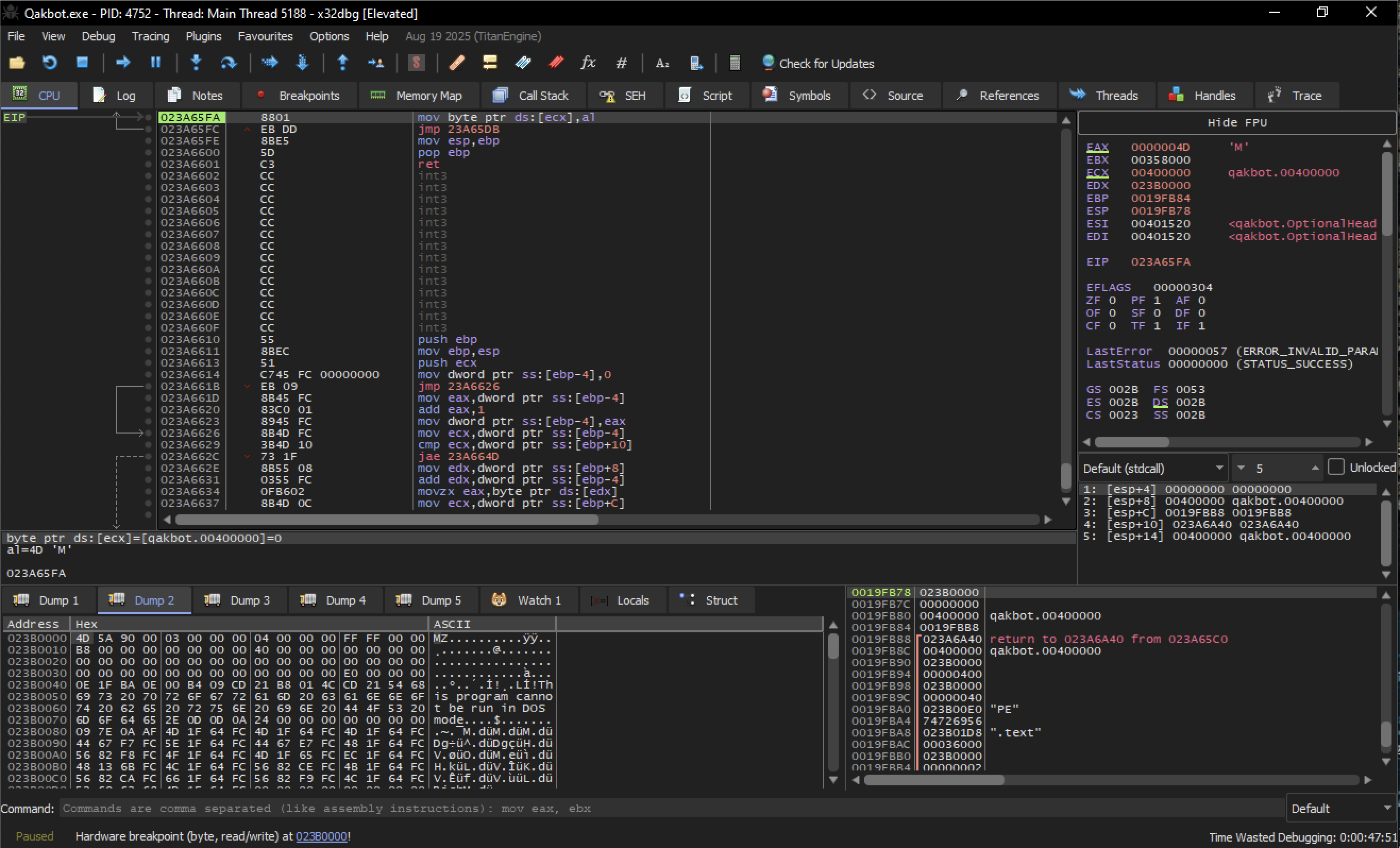Follow the 023B0000 breakpoint address link
Screen dimensions: 1400x848
(322, 836)
